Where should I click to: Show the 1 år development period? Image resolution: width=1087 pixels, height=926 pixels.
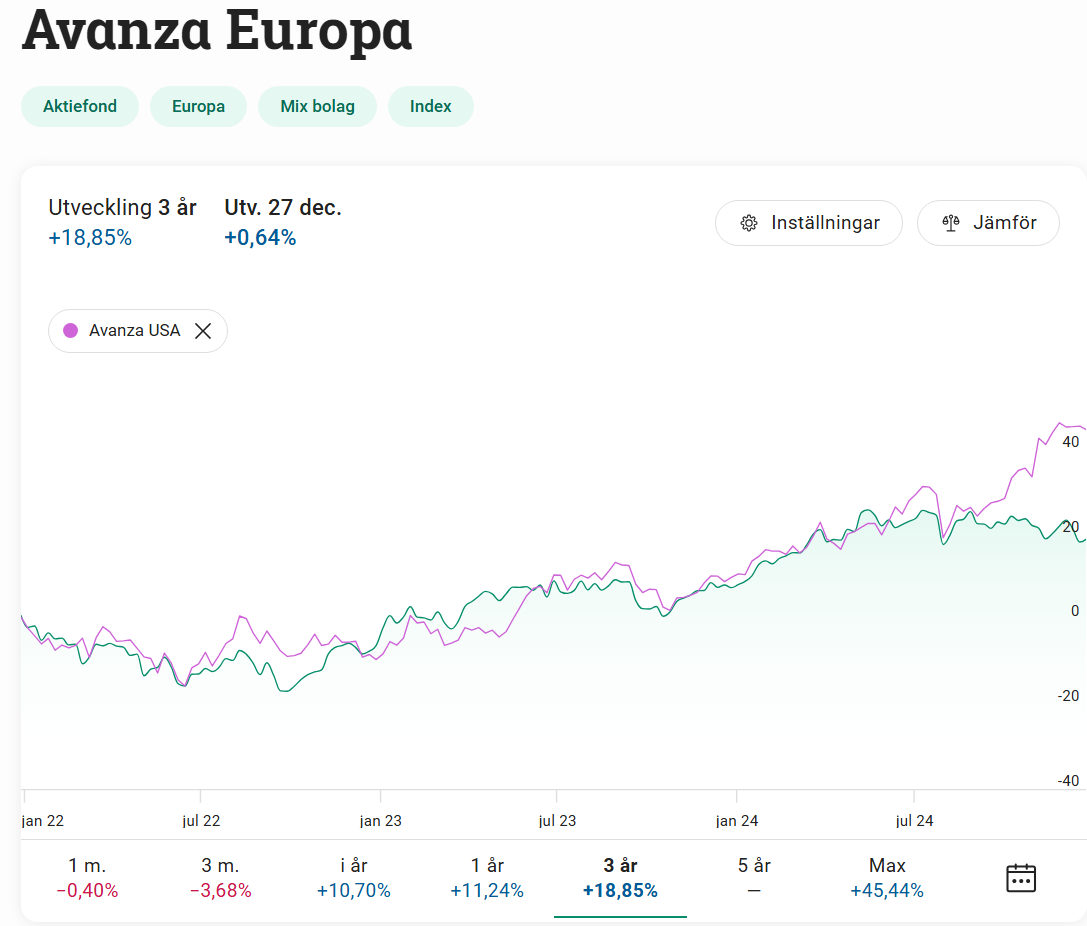[x=487, y=877]
